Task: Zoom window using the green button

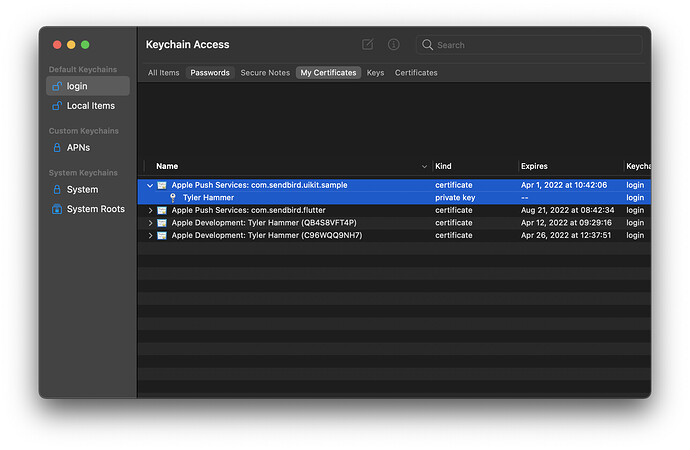Action: pyautogui.click(x=85, y=45)
